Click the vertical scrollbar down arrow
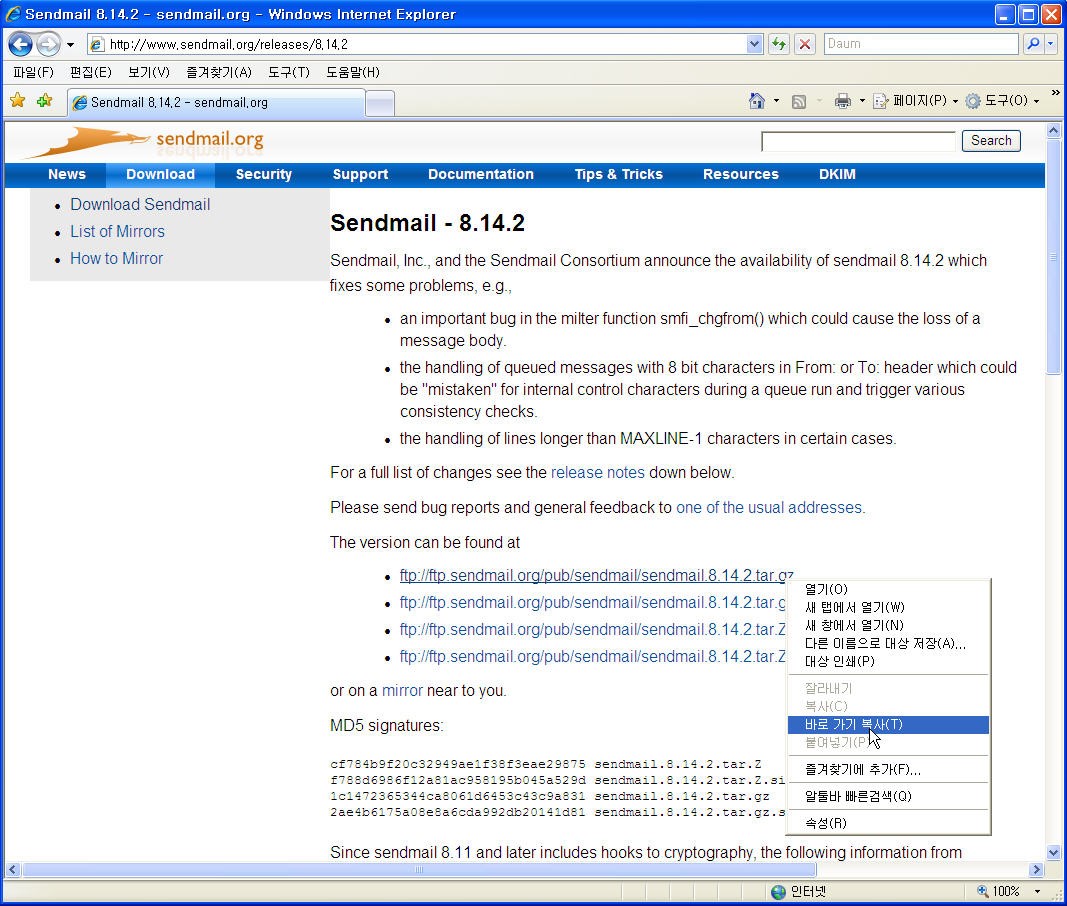Screen dimensions: 1067x906 click(x=1053, y=852)
